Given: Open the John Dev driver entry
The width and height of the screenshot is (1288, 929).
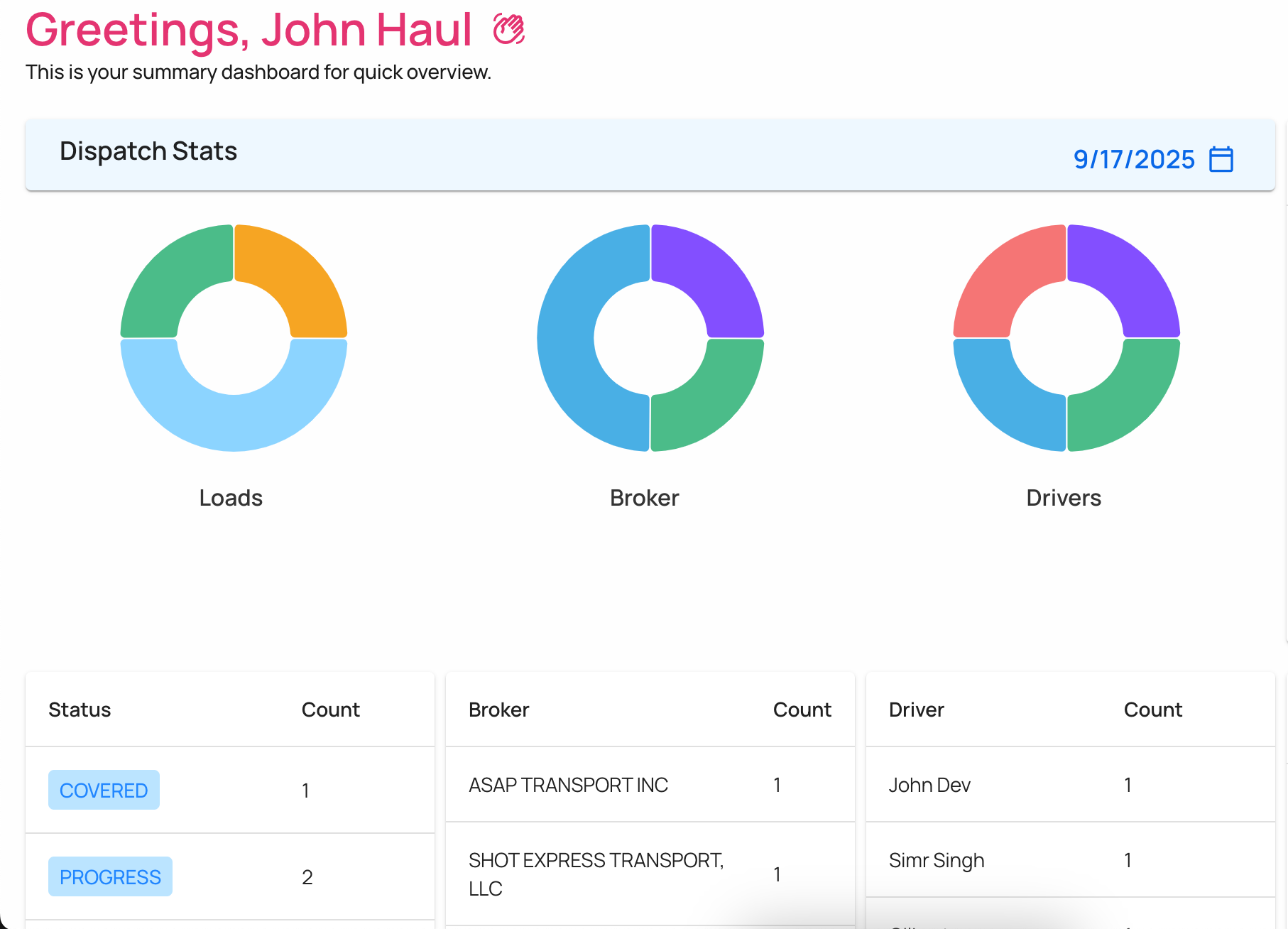Looking at the screenshot, I should 929,785.
